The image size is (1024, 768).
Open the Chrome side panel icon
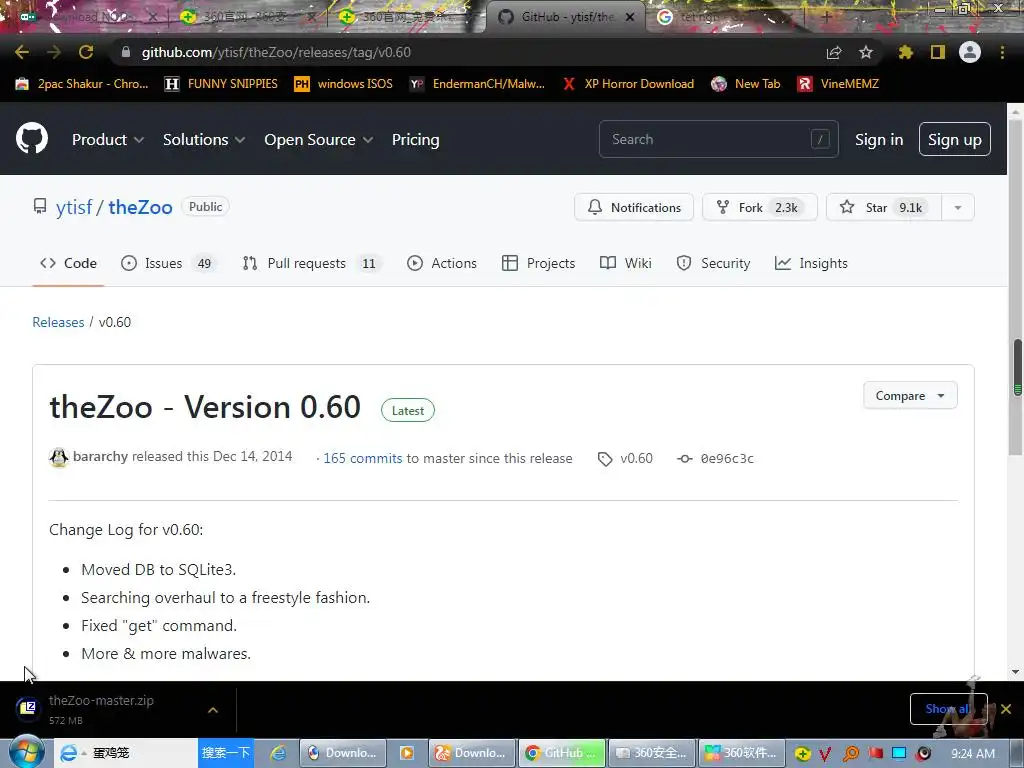click(x=938, y=52)
